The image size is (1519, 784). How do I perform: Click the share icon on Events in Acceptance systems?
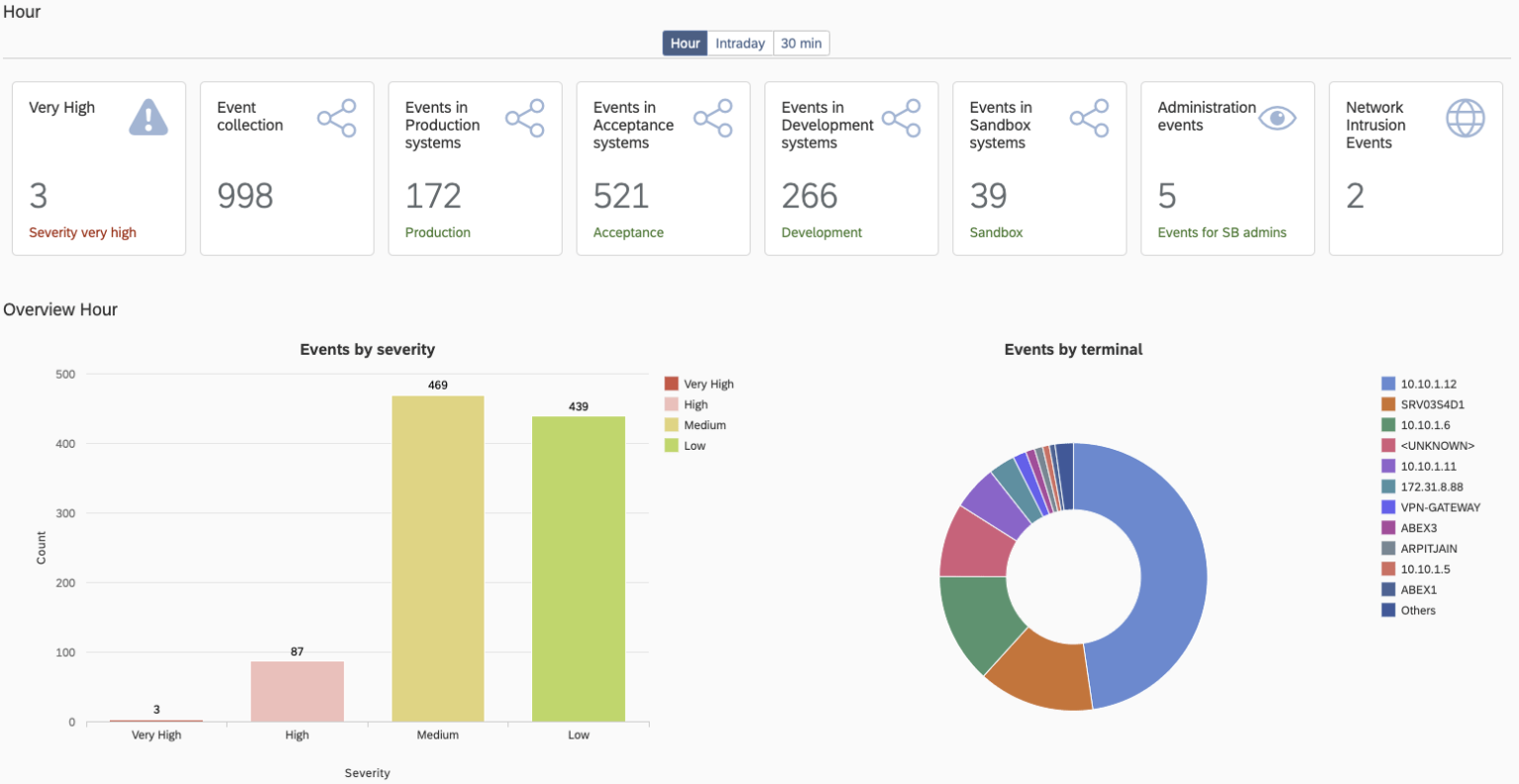pos(713,117)
